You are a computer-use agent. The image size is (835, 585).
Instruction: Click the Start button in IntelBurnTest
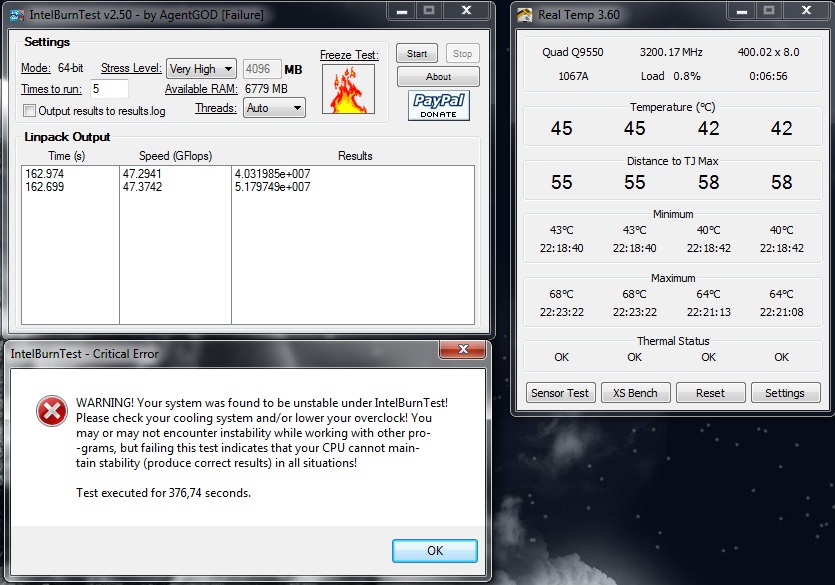(x=417, y=53)
